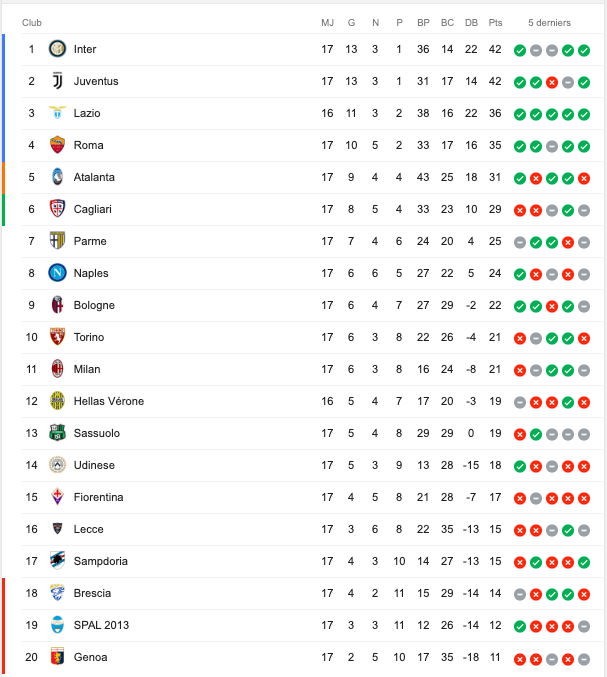Select the Fiorentina purple crest

point(57,497)
